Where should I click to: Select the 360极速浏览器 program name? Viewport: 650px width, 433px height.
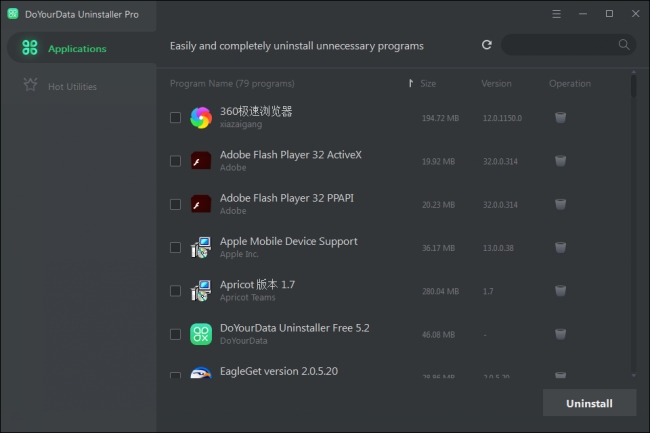tap(256, 111)
